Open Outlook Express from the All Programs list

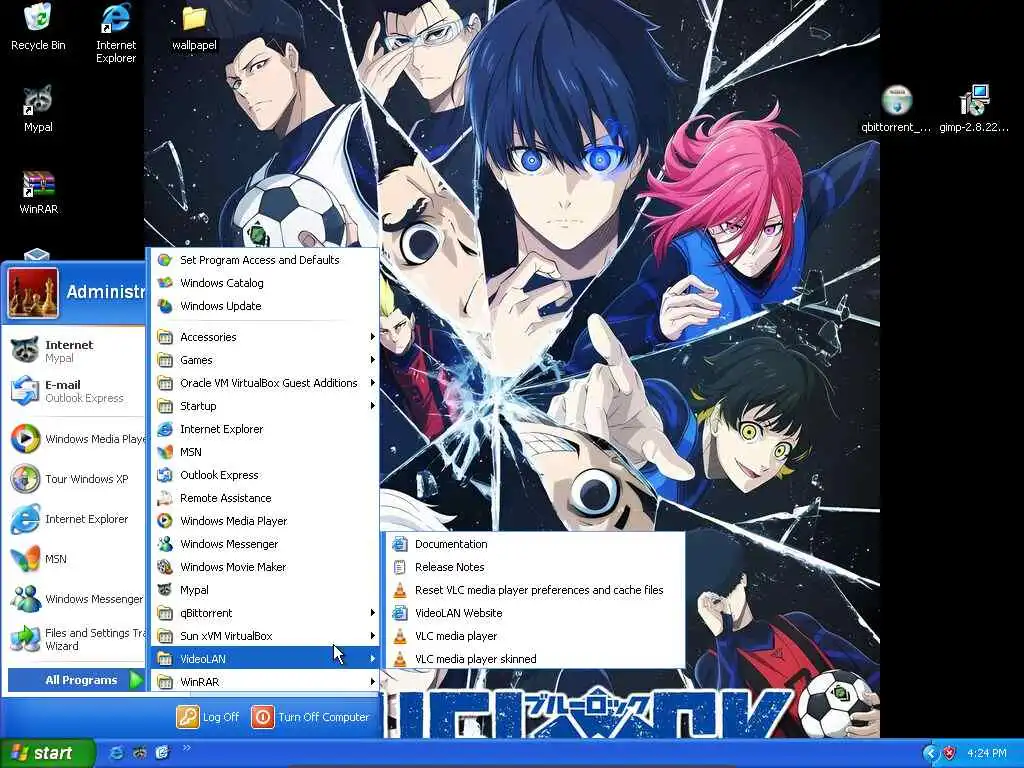pyautogui.click(x=265, y=475)
